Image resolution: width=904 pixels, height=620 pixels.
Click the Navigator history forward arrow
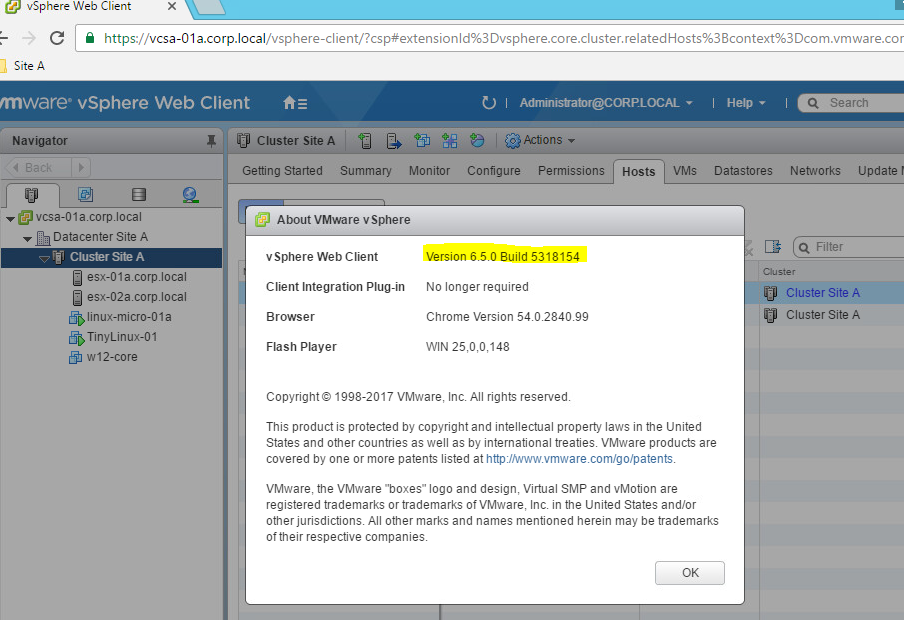[x=81, y=167]
